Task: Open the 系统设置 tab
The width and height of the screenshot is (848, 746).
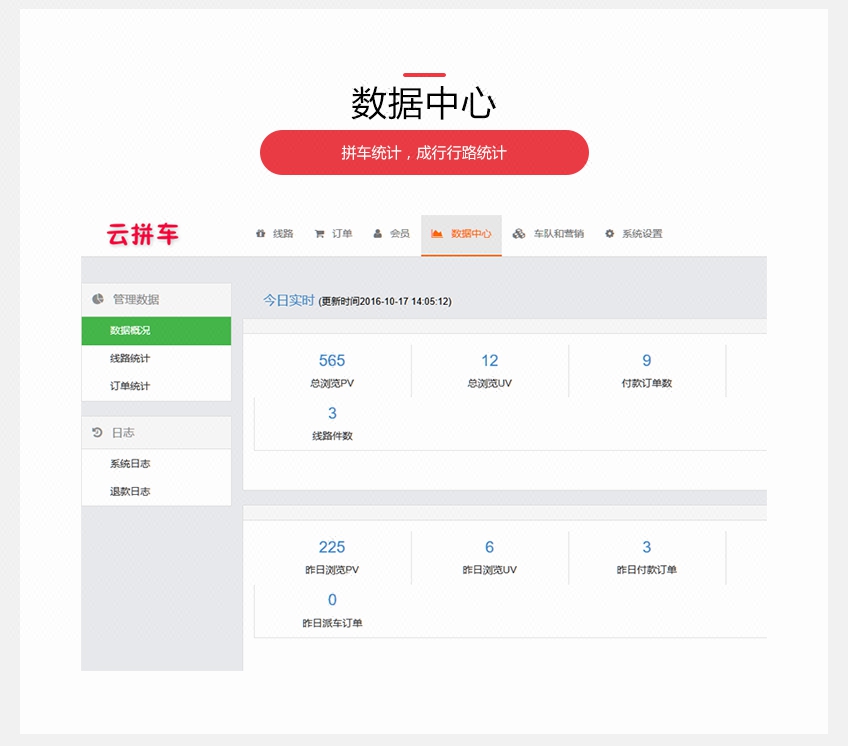Action: (633, 234)
